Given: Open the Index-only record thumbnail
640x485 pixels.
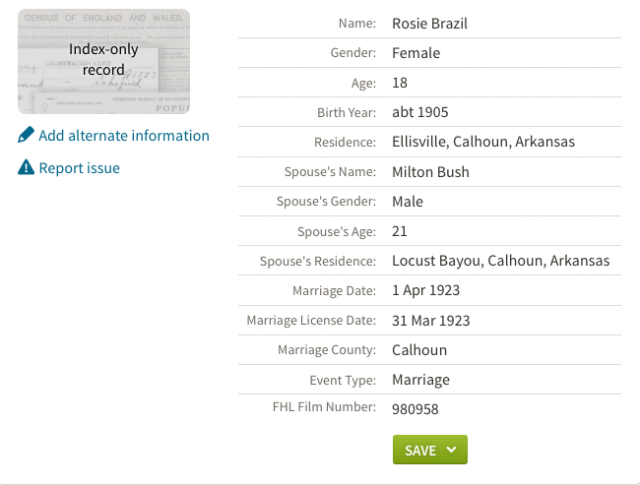Looking at the screenshot, I should 104,61.
